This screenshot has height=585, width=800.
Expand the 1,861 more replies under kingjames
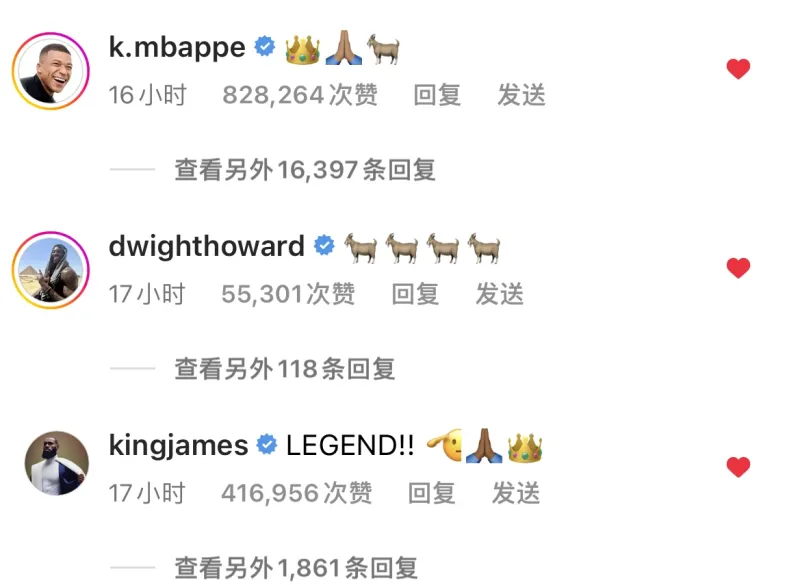pos(296,567)
